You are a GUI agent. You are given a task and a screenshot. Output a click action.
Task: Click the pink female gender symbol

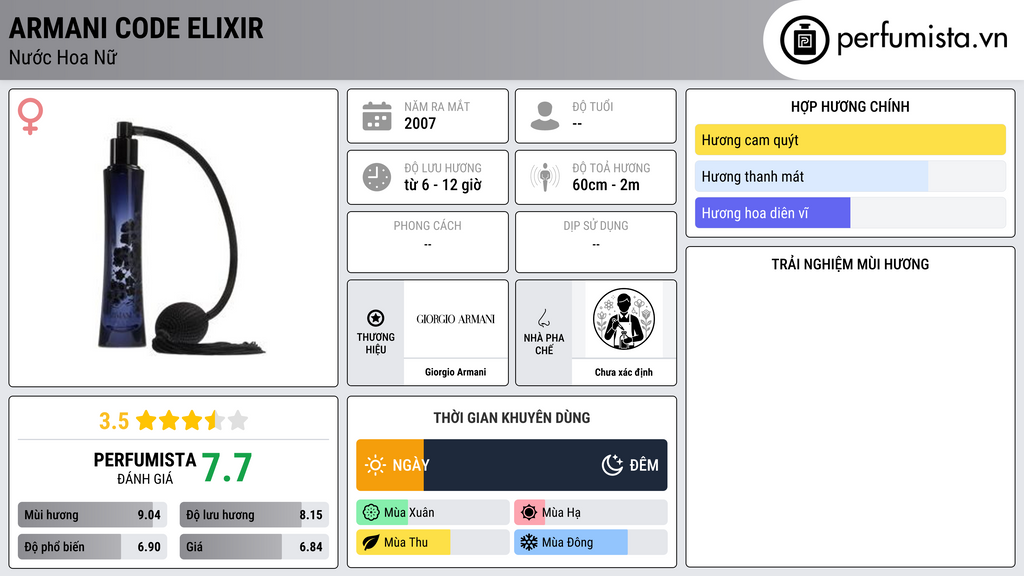(30, 116)
